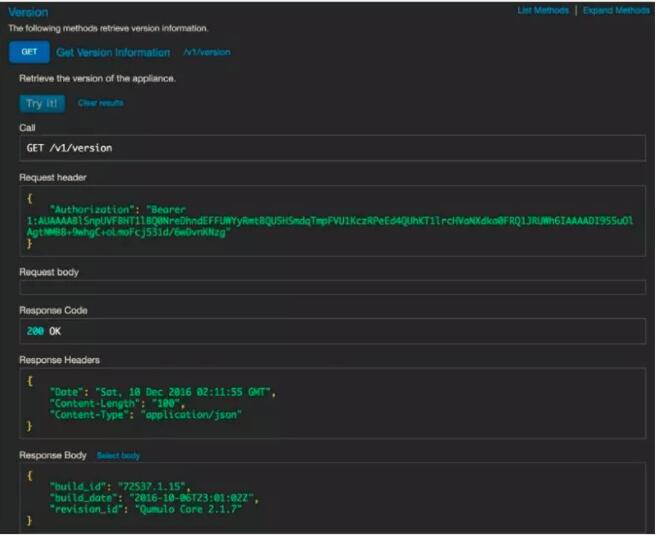Image resolution: width=655 pixels, height=535 pixels.
Task: Open the List Methods link
Action: coord(542,10)
